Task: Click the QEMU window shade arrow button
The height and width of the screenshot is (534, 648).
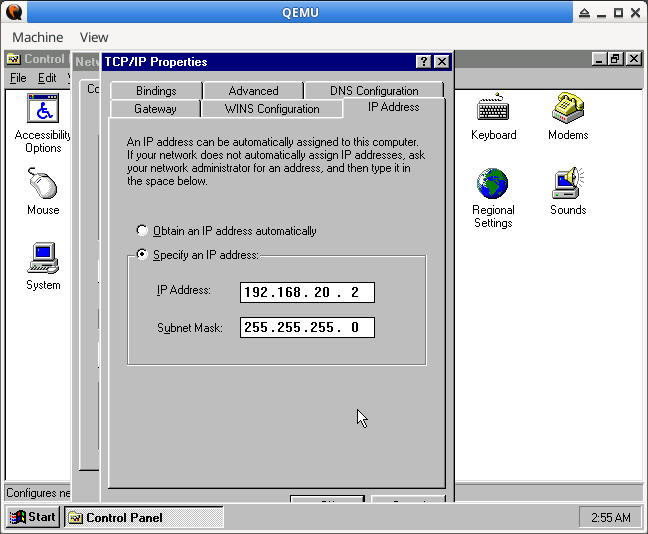Action: coord(584,13)
